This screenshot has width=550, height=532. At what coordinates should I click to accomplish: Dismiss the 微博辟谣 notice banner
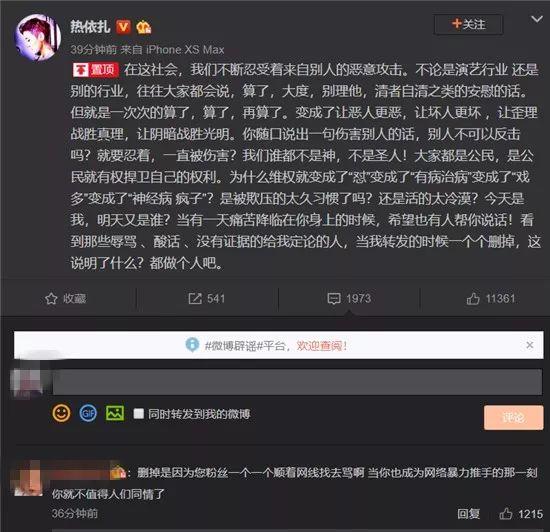pos(530,345)
